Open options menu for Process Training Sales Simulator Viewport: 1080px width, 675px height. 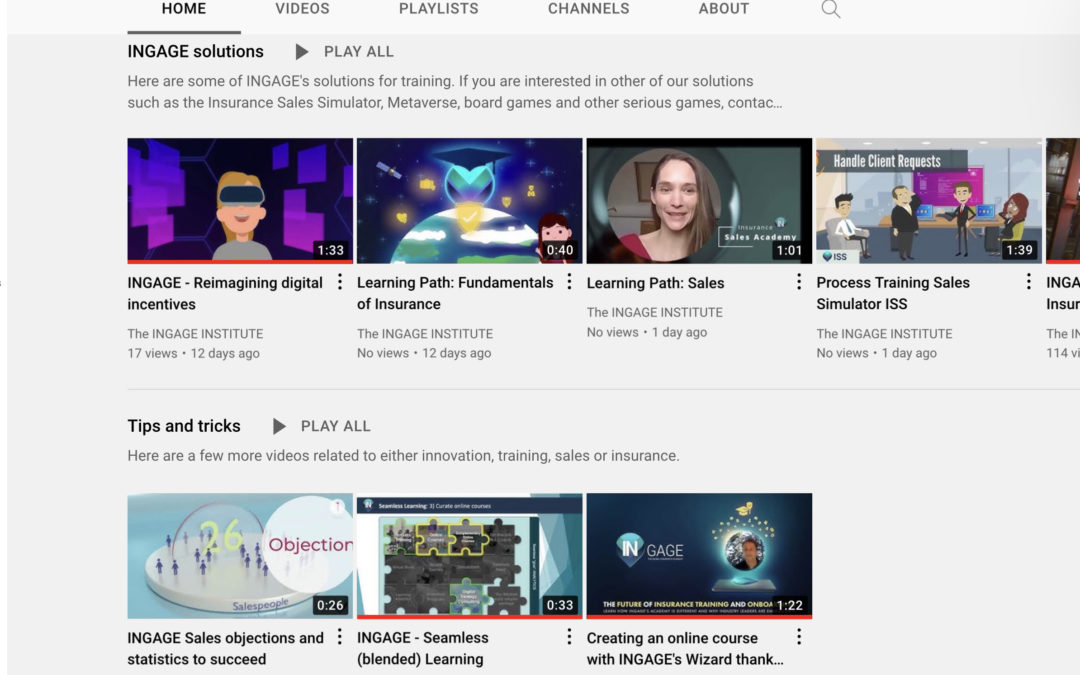point(1029,283)
